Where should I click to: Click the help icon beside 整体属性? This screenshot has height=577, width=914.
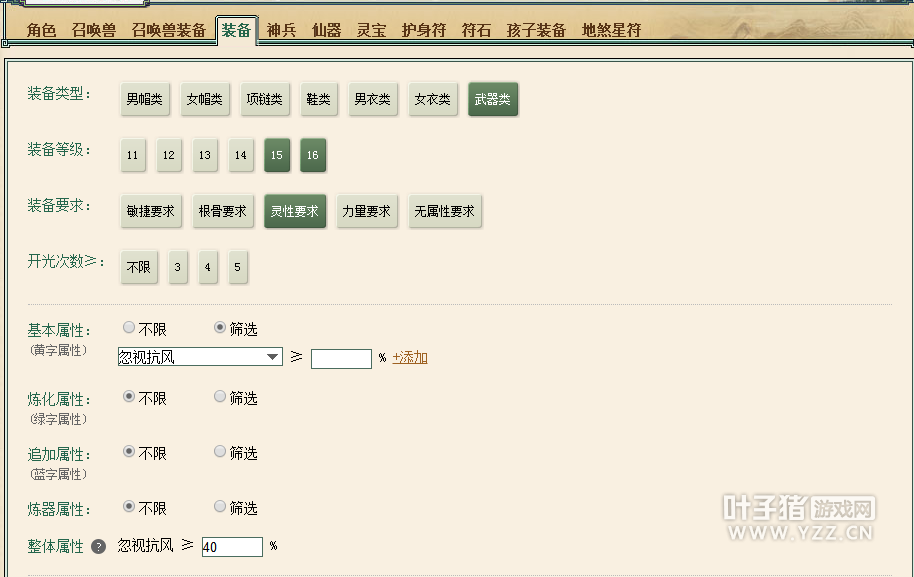coord(98,547)
